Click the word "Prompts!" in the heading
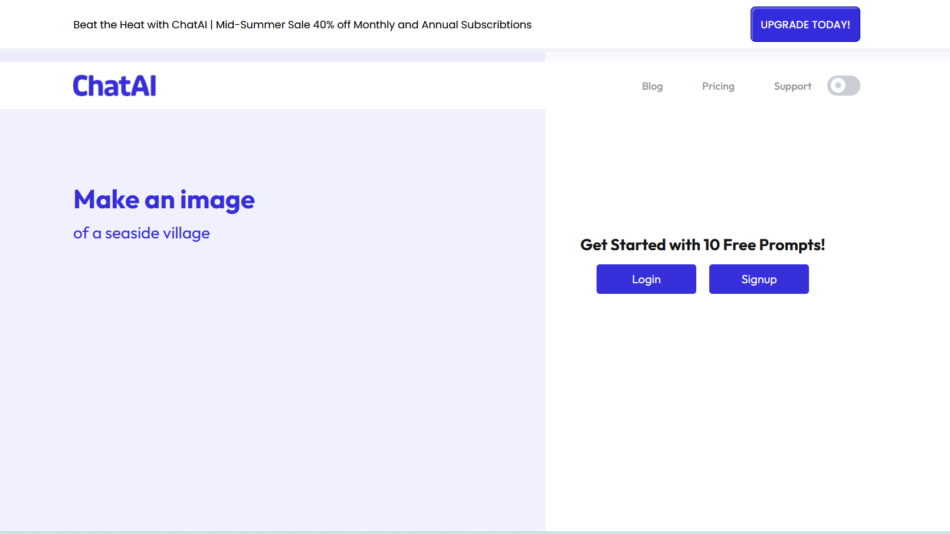This screenshot has width=950, height=534. (x=792, y=245)
